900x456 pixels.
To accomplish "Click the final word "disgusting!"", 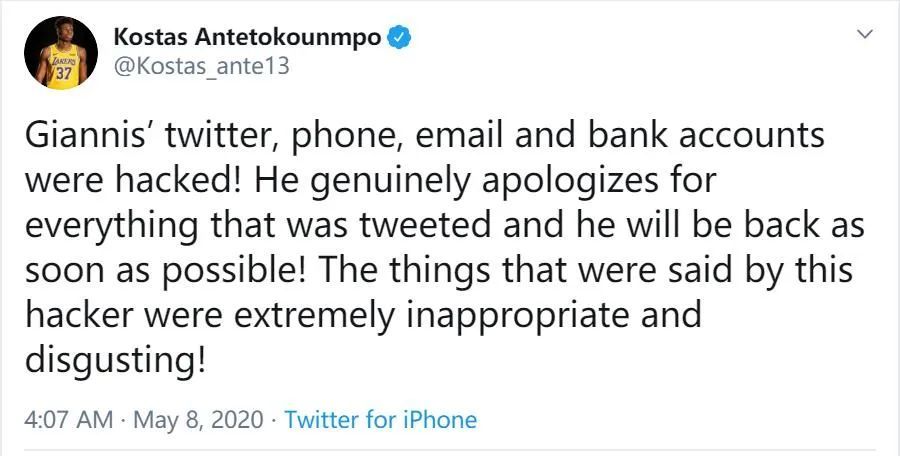I will (114, 359).
